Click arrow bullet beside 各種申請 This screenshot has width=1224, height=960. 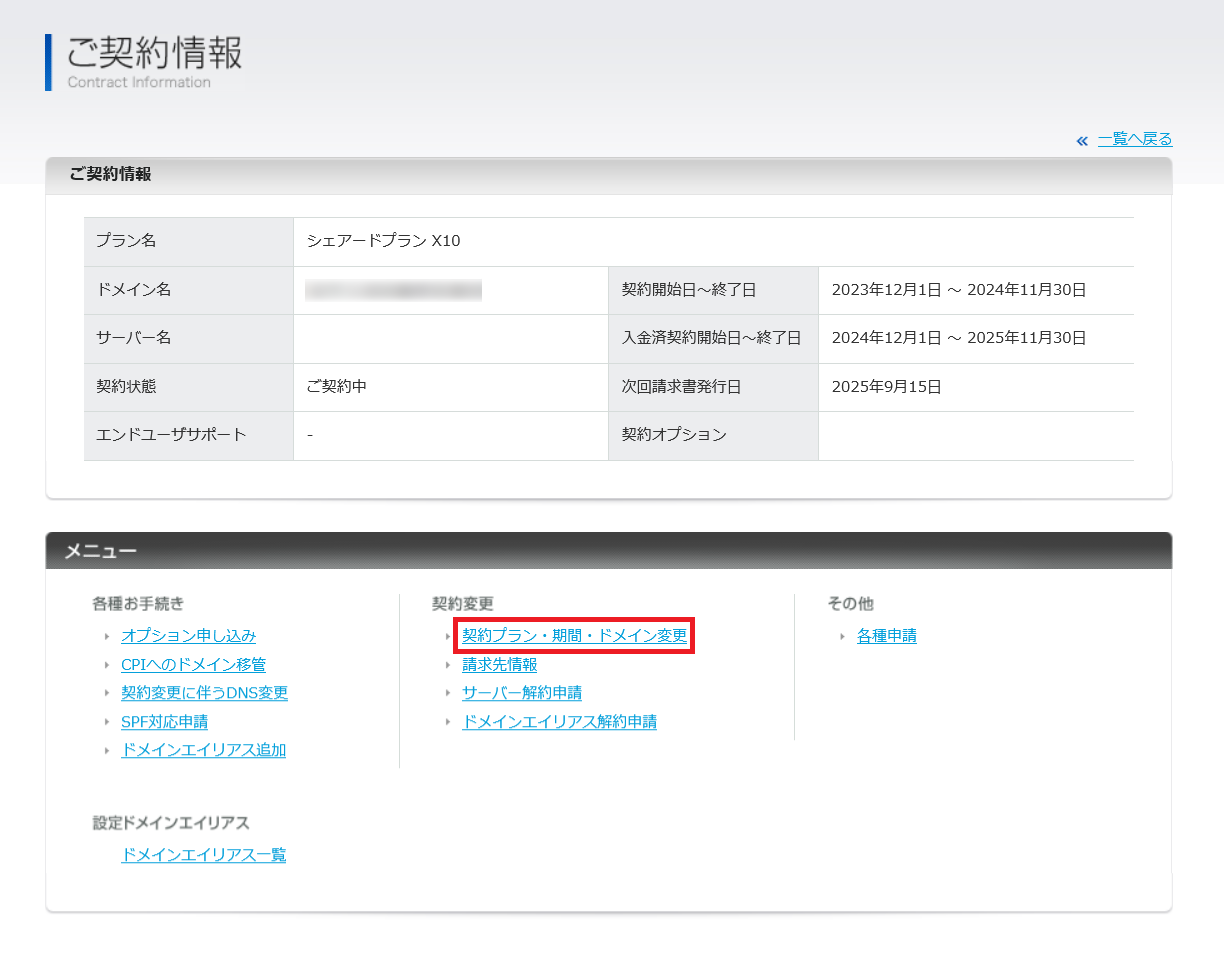pos(843,636)
